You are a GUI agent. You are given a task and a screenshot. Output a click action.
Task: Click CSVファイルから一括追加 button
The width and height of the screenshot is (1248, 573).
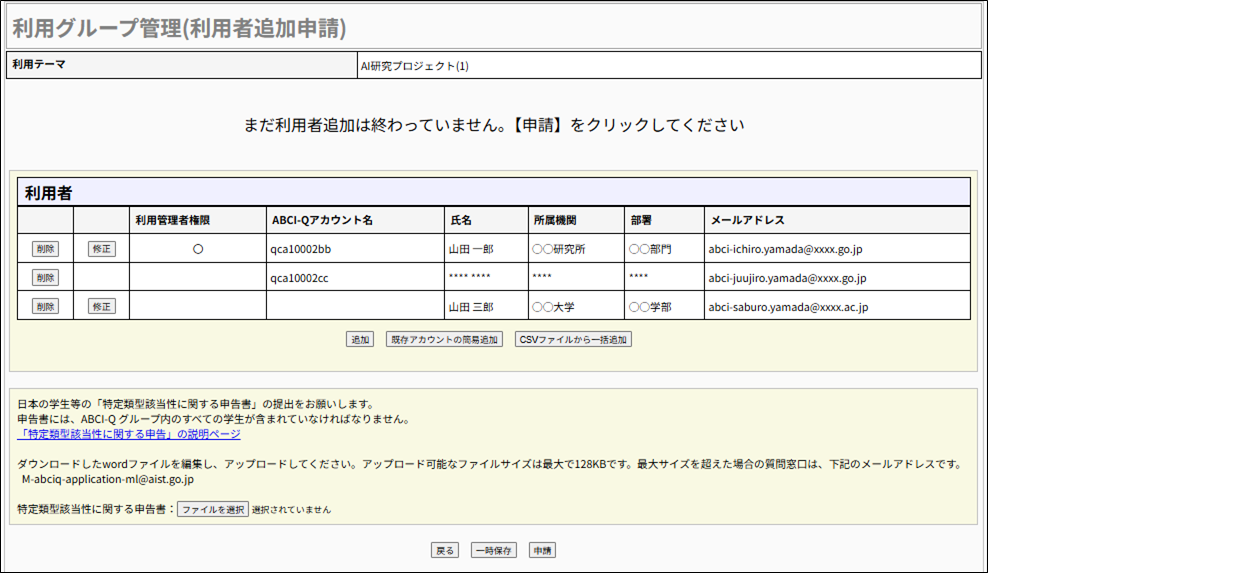click(x=573, y=340)
